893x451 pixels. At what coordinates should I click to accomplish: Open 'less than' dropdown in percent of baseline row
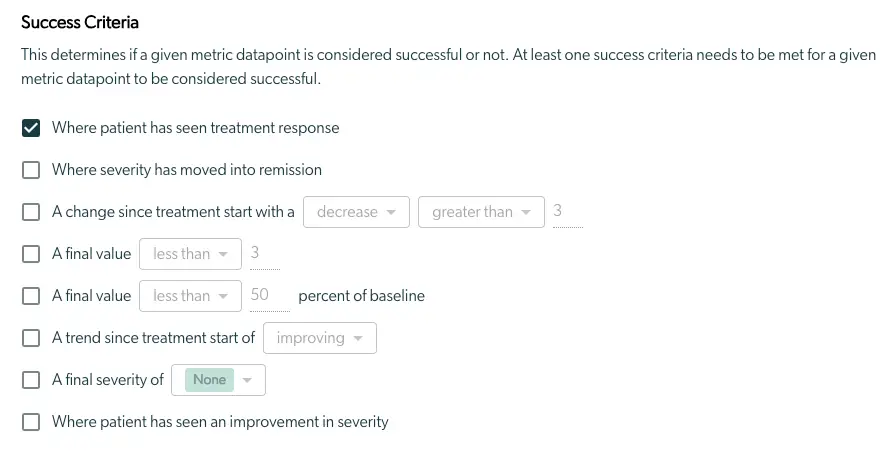[190, 296]
